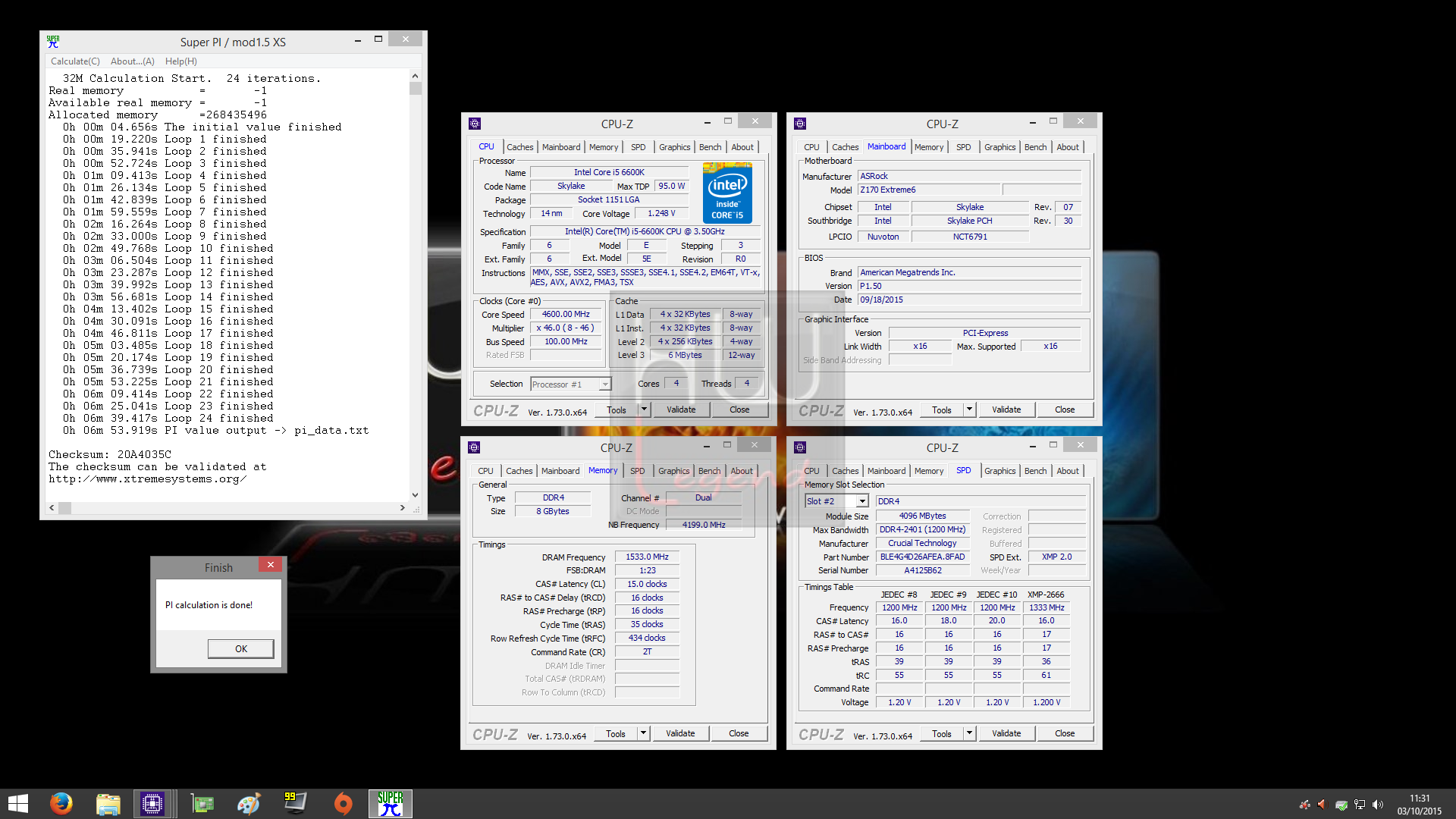1456x819 pixels.
Task: Click the monitor icon with yellow 99
Action: click(296, 804)
